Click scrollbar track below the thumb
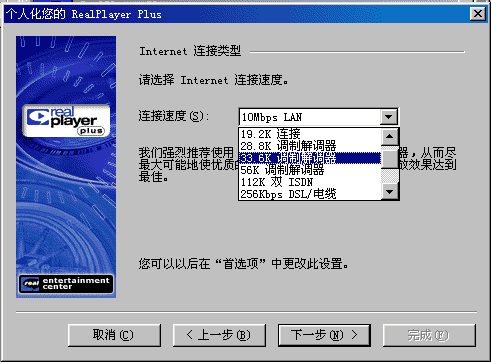Viewport: 491px width, 362px height. pyautogui.click(x=389, y=176)
